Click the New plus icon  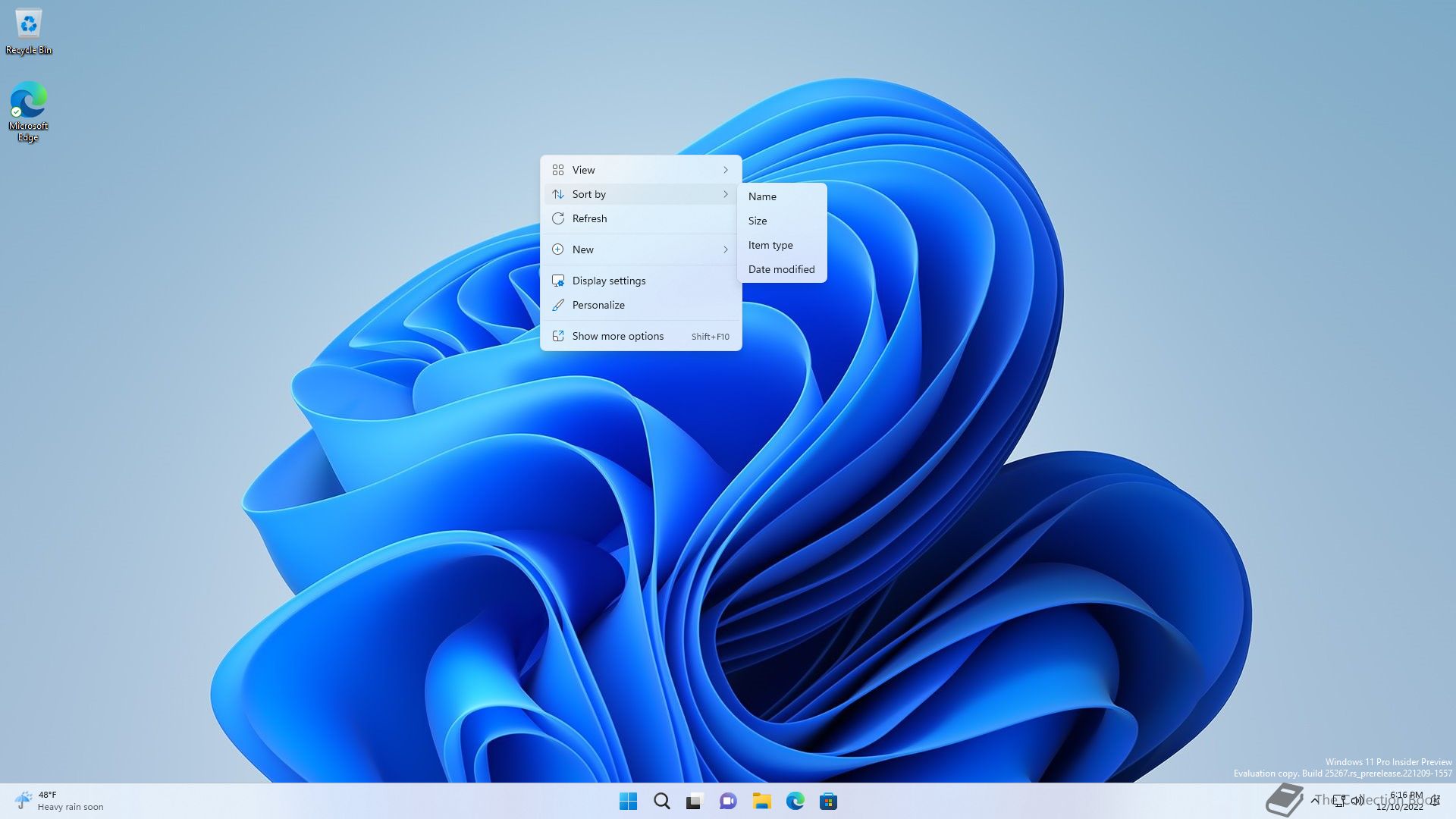[x=558, y=249]
